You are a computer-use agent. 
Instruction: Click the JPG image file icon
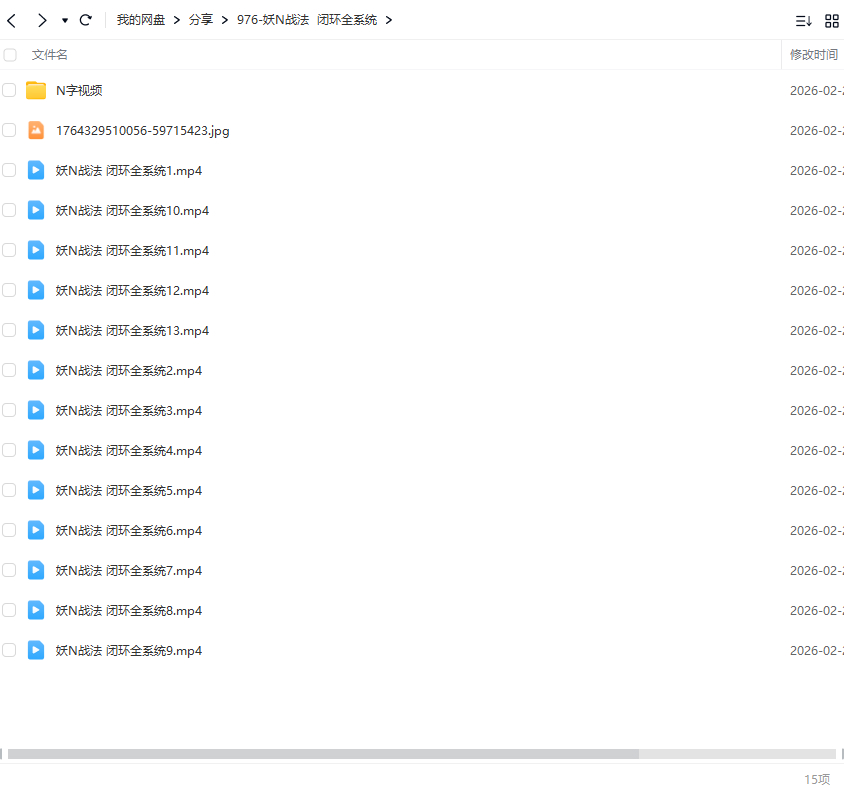click(36, 130)
